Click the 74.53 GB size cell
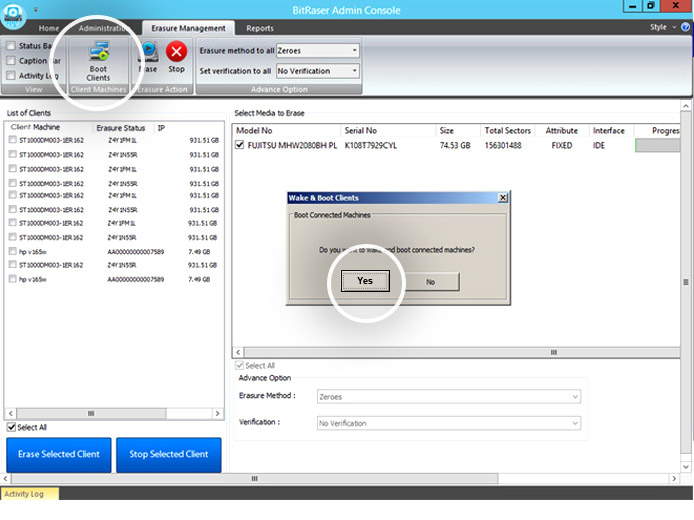Screen dimensions: 694x520 click(455, 146)
